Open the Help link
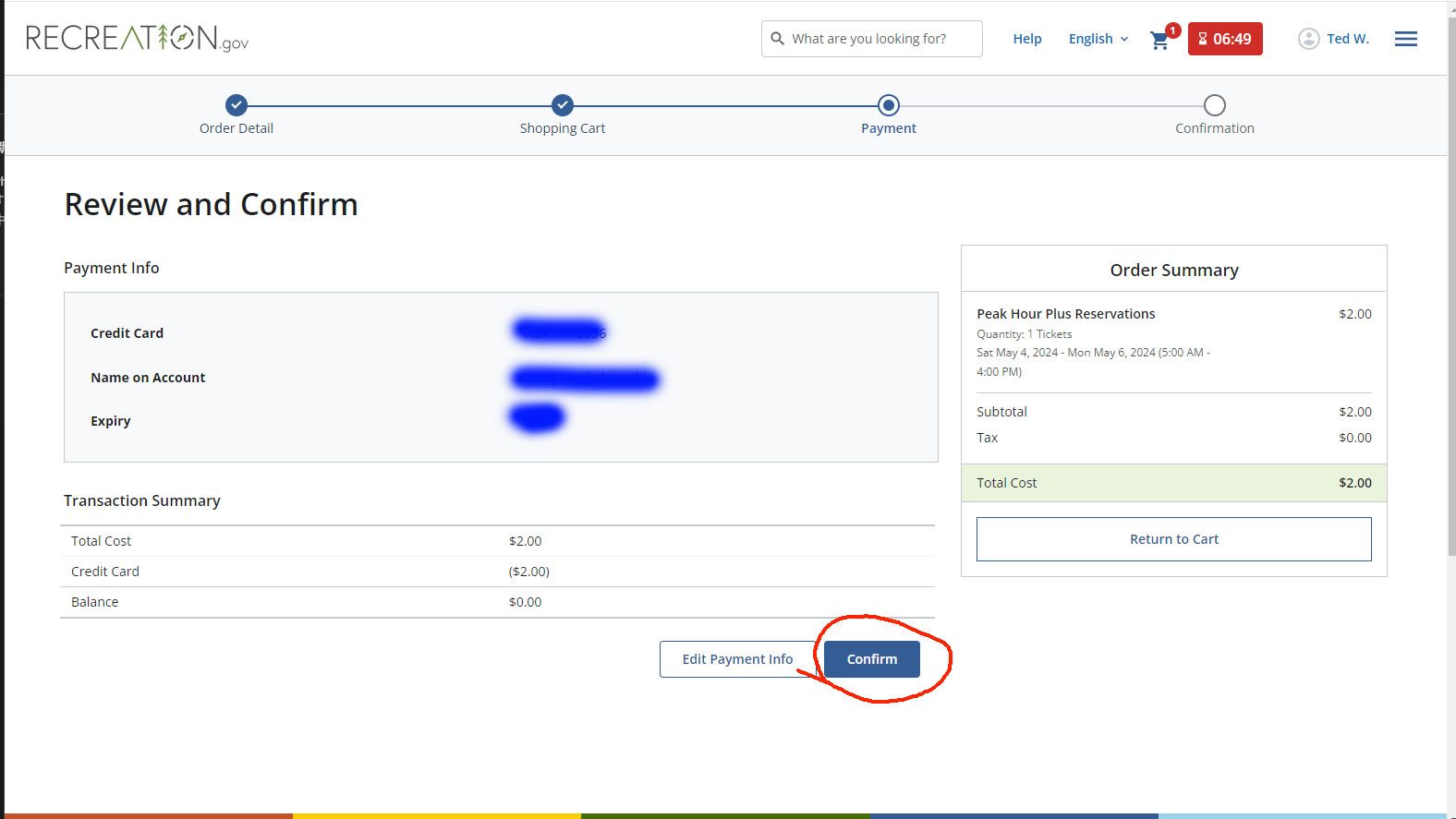The image size is (1456, 819). tap(1026, 39)
